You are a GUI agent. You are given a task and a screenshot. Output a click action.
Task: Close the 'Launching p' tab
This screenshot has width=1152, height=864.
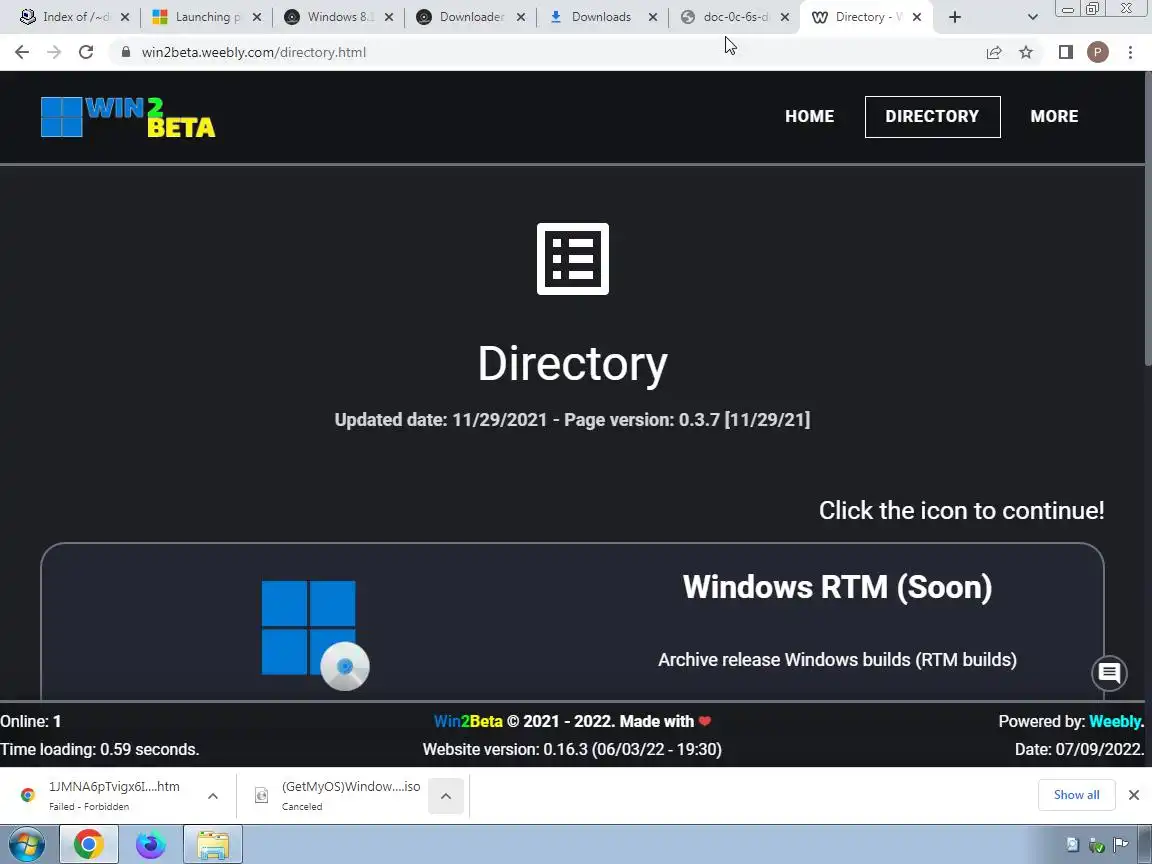point(257,17)
